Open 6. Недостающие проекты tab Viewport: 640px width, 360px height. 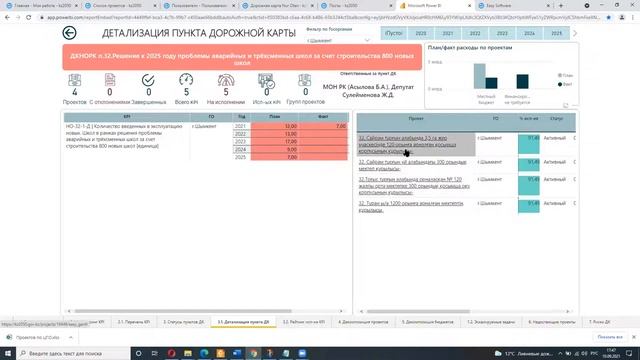click(552, 322)
